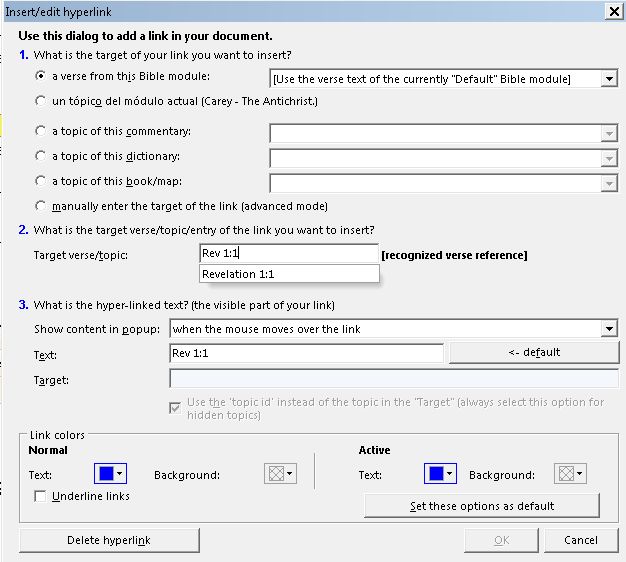Click the Active background transparent swatch
This screenshot has width=626, height=562.
pos(566,474)
